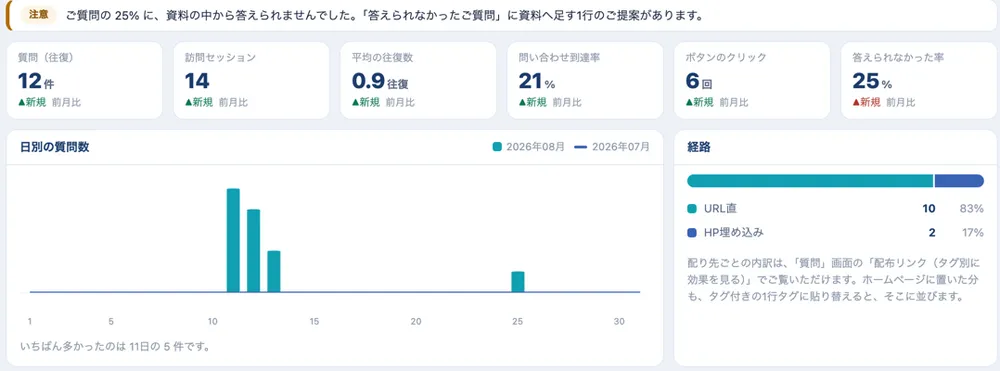1000x371 pixels.
Task: Toggle the 2026年08月 legend entry
Action: 529,147
